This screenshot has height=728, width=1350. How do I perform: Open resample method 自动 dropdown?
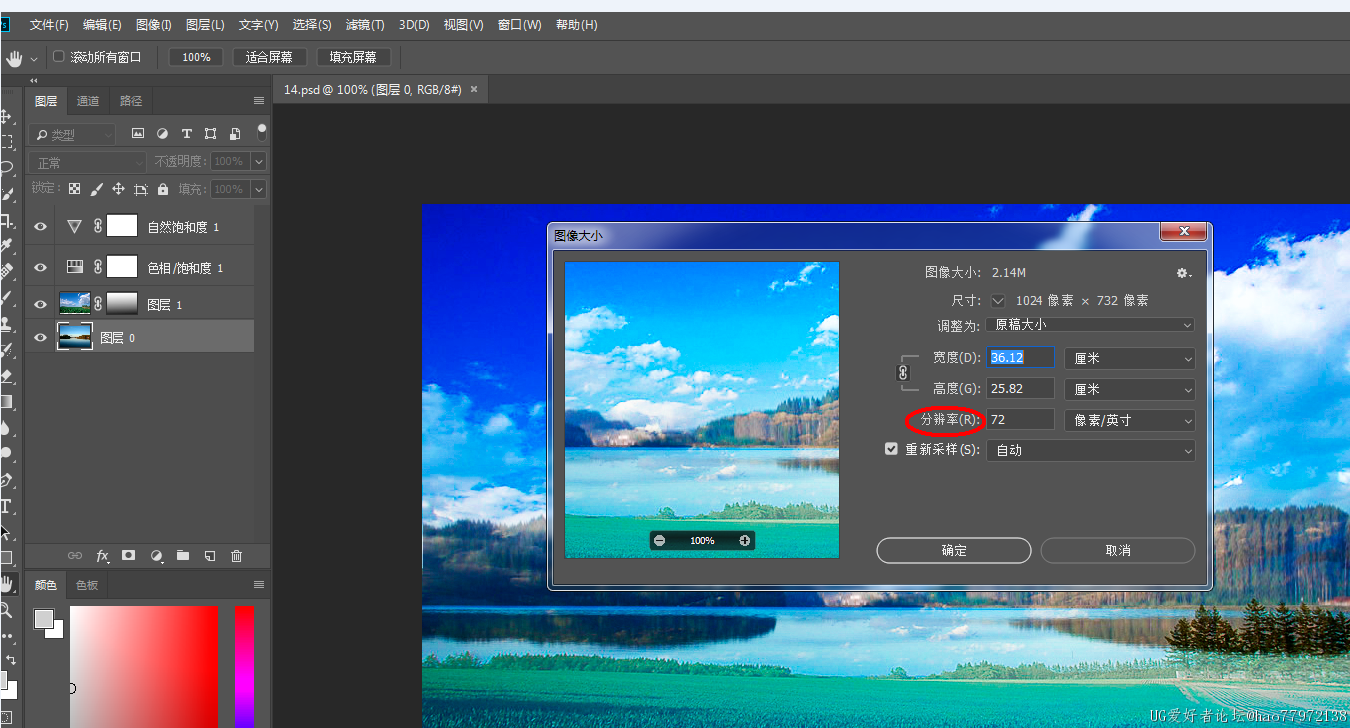(1090, 450)
